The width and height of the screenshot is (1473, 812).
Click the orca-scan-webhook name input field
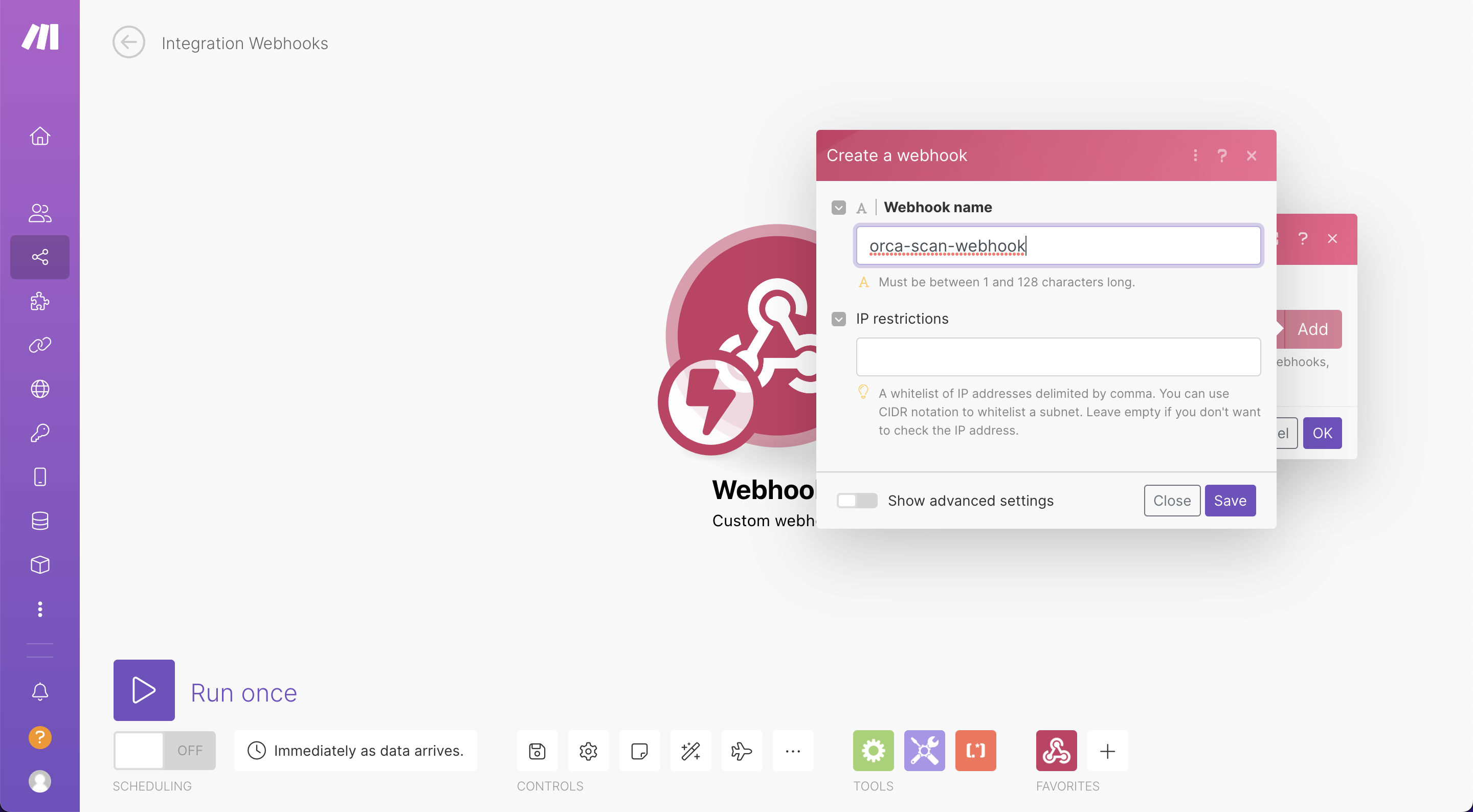click(1058, 246)
